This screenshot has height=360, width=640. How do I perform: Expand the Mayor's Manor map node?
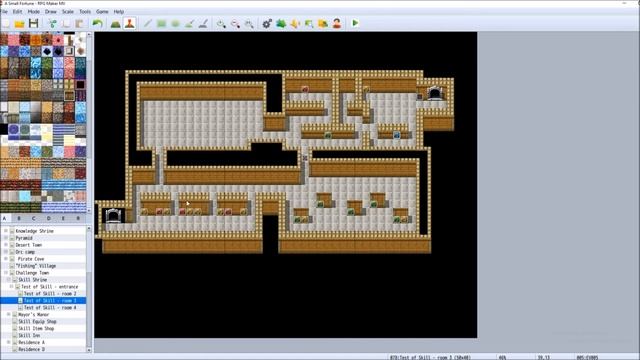click(x=9, y=315)
